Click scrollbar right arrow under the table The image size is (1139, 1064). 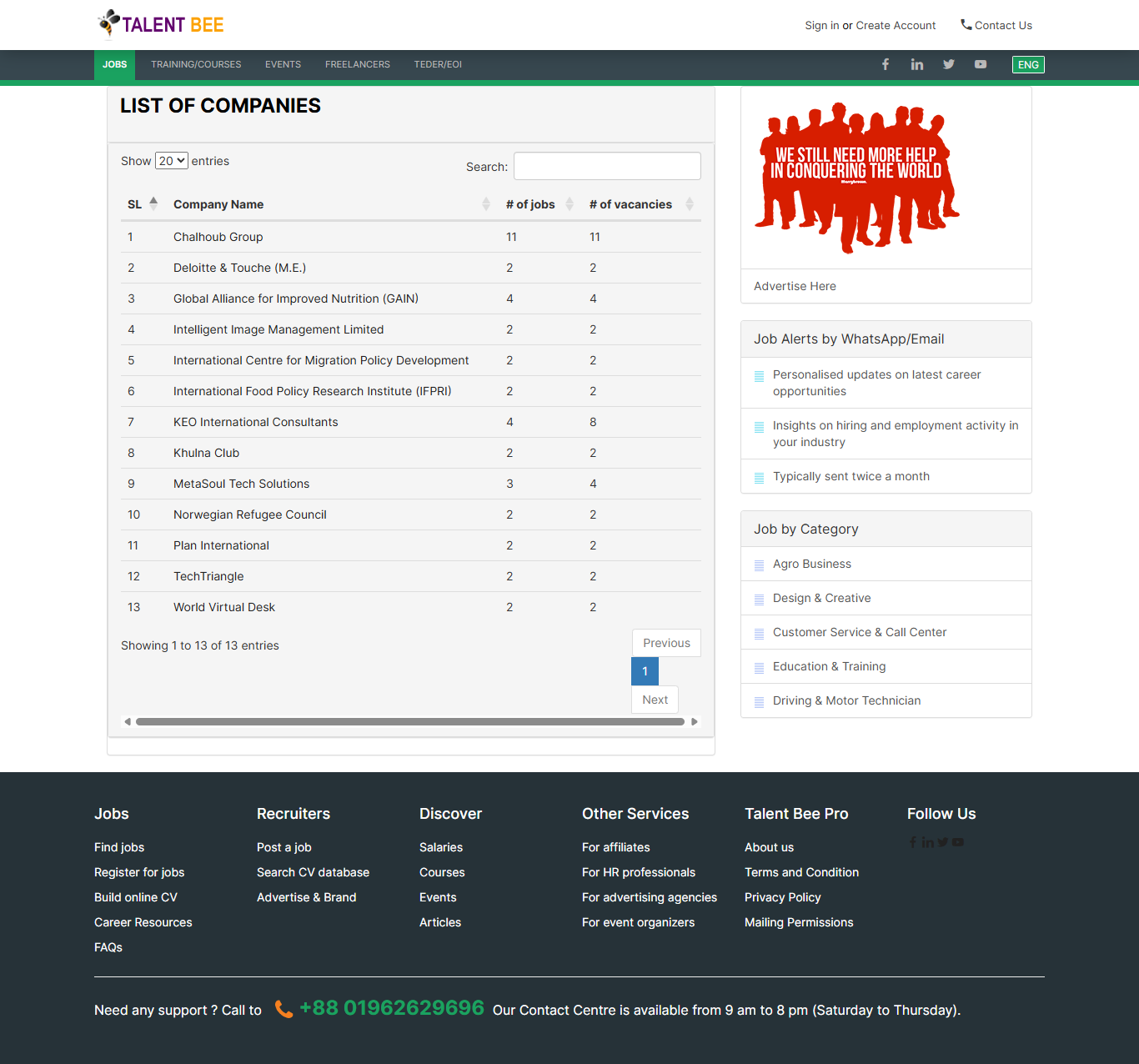tap(694, 722)
